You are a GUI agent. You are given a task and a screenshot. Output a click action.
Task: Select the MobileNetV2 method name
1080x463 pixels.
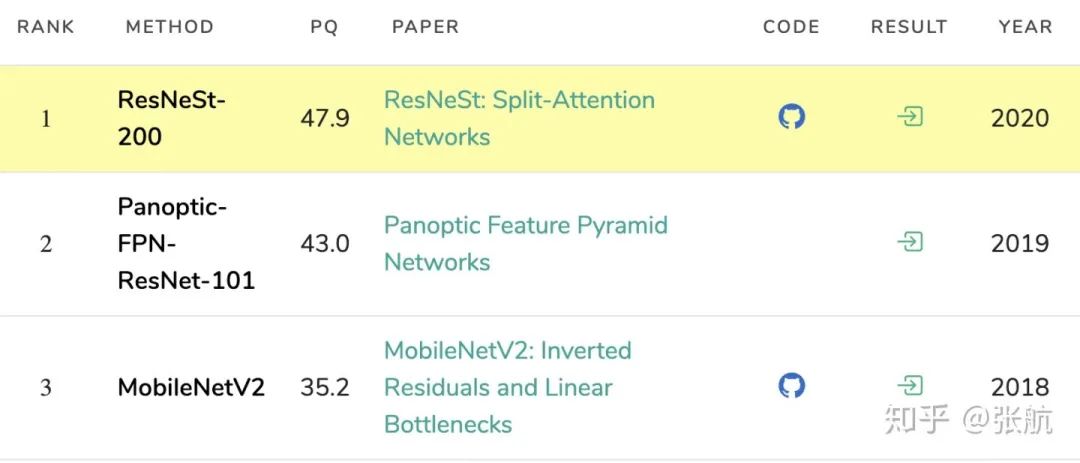pyautogui.click(x=191, y=387)
